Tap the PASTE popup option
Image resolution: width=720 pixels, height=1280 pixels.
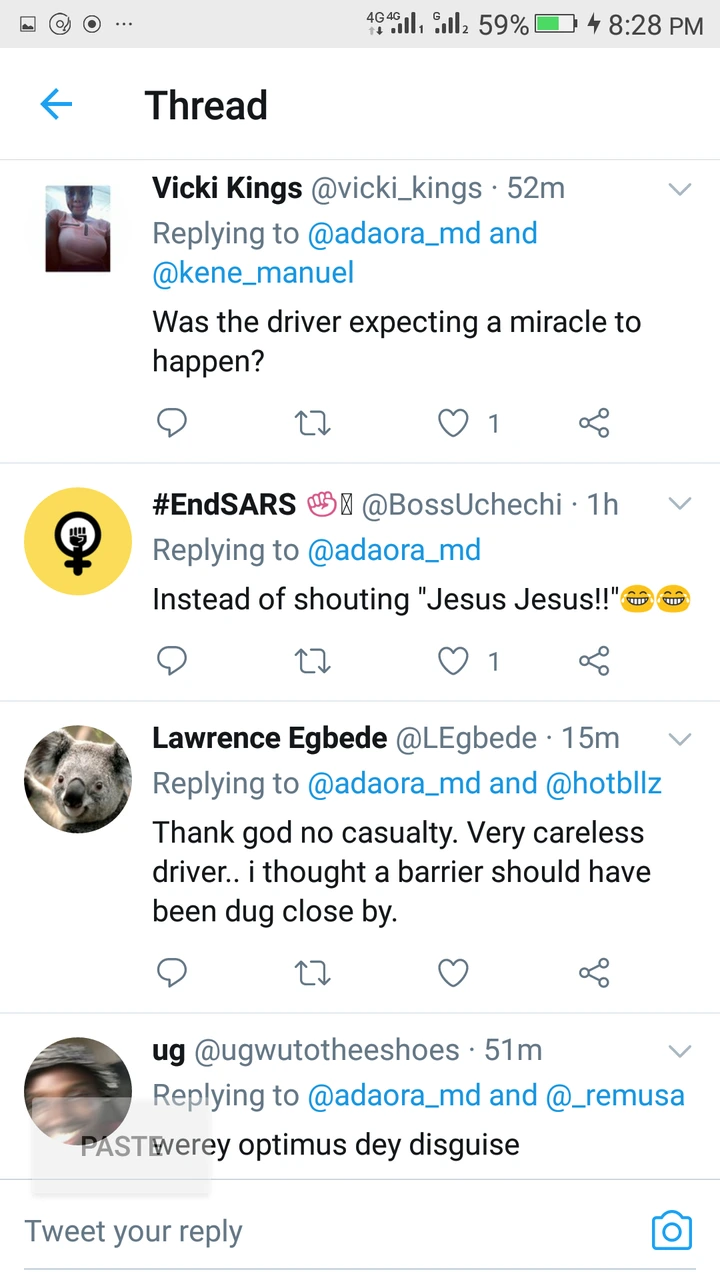tap(120, 1146)
